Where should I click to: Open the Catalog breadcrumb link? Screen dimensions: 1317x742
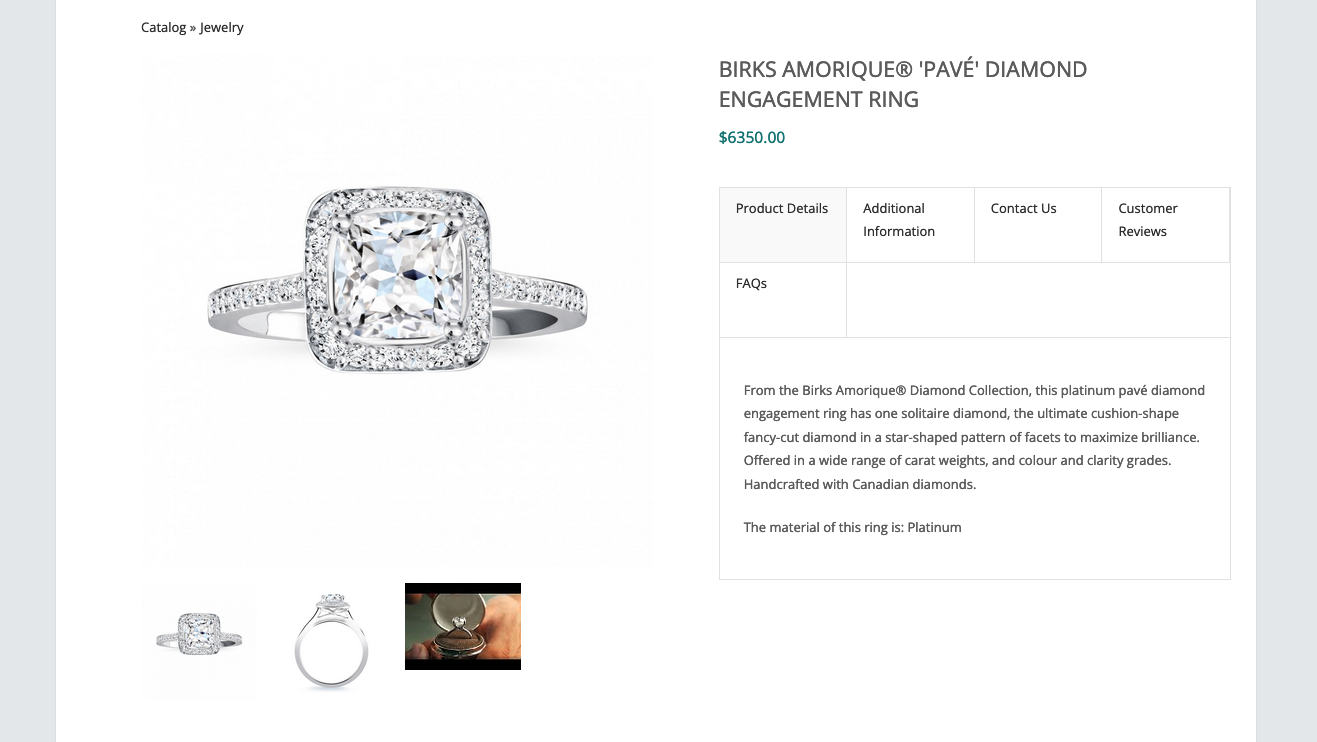pyautogui.click(x=163, y=27)
